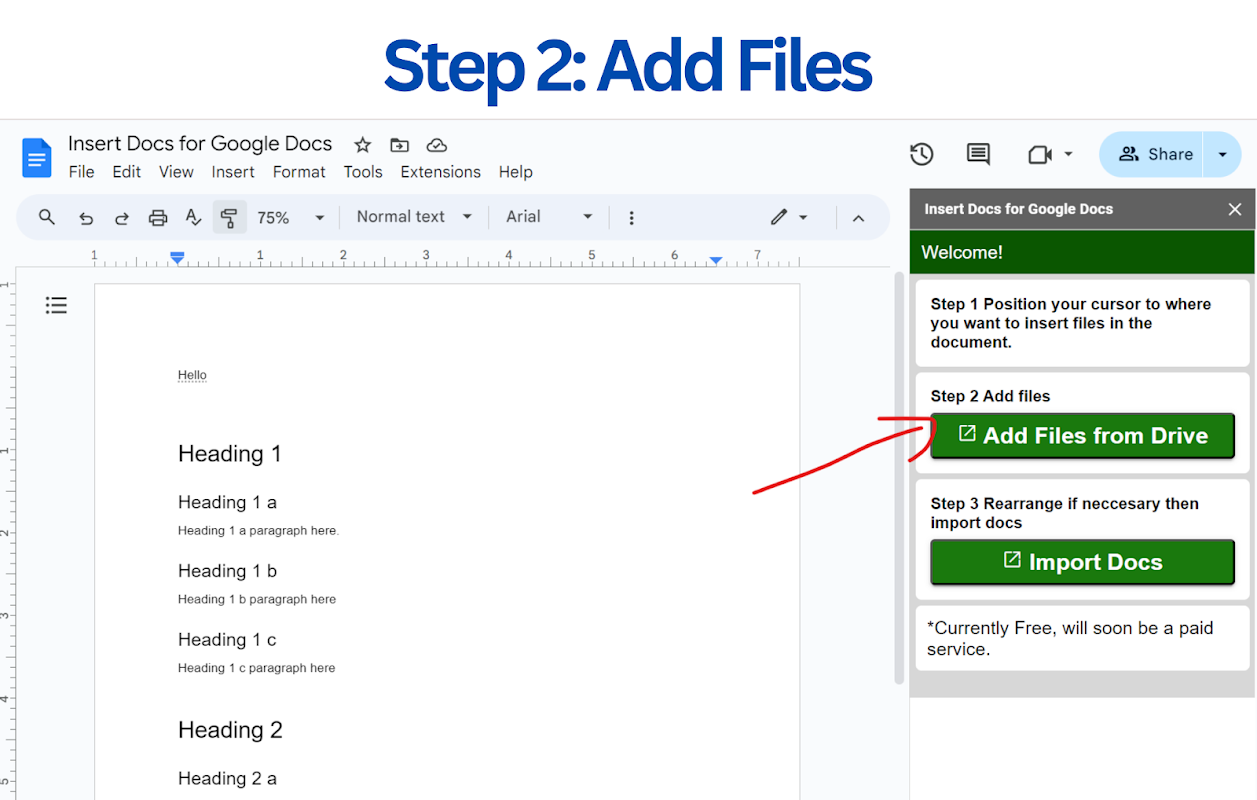Click the Heading 1 a paragraph text
The width and height of the screenshot is (1257, 800).
click(x=258, y=531)
